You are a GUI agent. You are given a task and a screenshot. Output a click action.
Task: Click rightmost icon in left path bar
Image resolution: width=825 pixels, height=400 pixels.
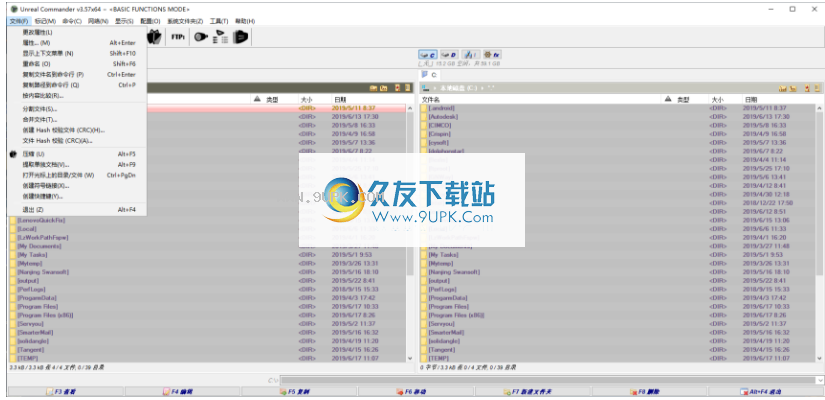pyautogui.click(x=407, y=88)
